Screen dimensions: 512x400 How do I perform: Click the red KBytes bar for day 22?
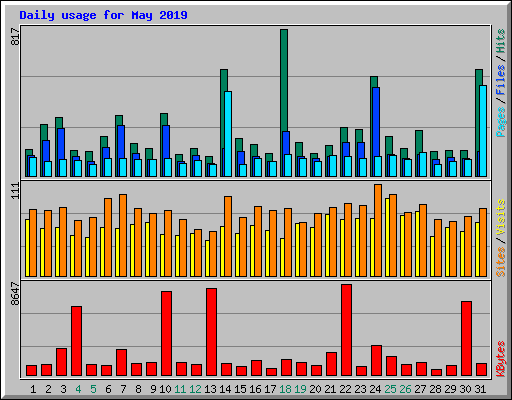[346, 330]
